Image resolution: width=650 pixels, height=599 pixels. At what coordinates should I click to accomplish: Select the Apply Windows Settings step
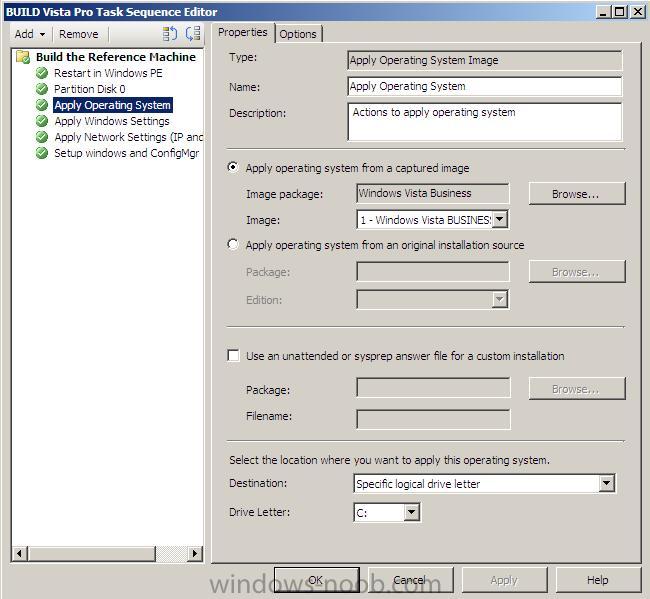click(112, 121)
